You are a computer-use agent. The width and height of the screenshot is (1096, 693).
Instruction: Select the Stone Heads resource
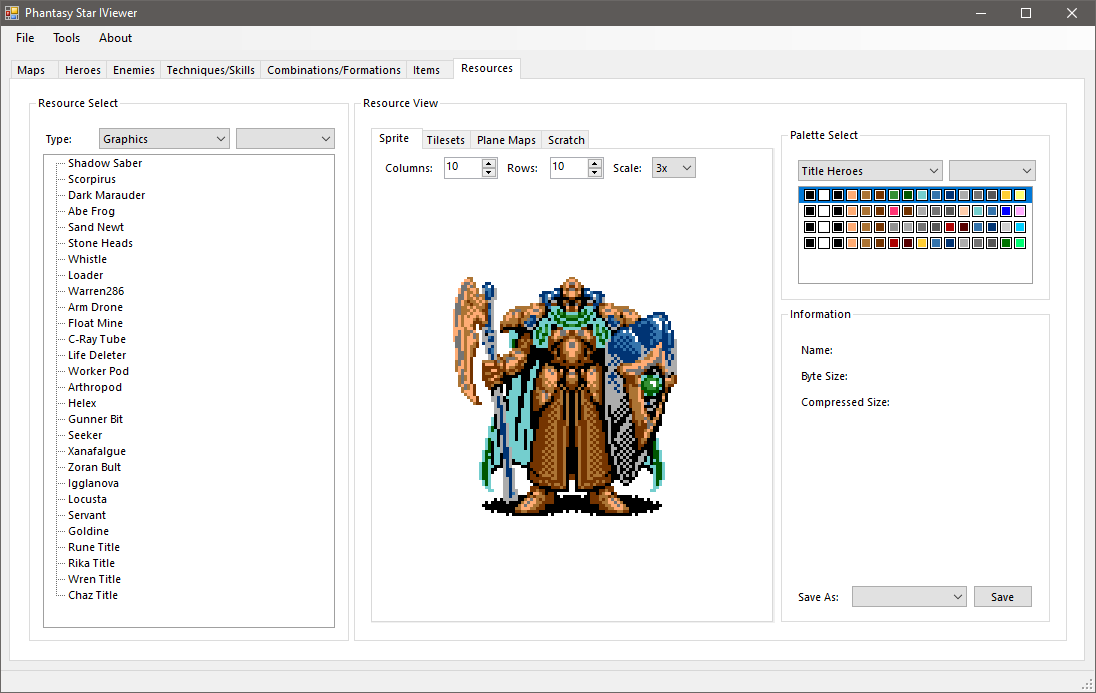[x=100, y=243]
